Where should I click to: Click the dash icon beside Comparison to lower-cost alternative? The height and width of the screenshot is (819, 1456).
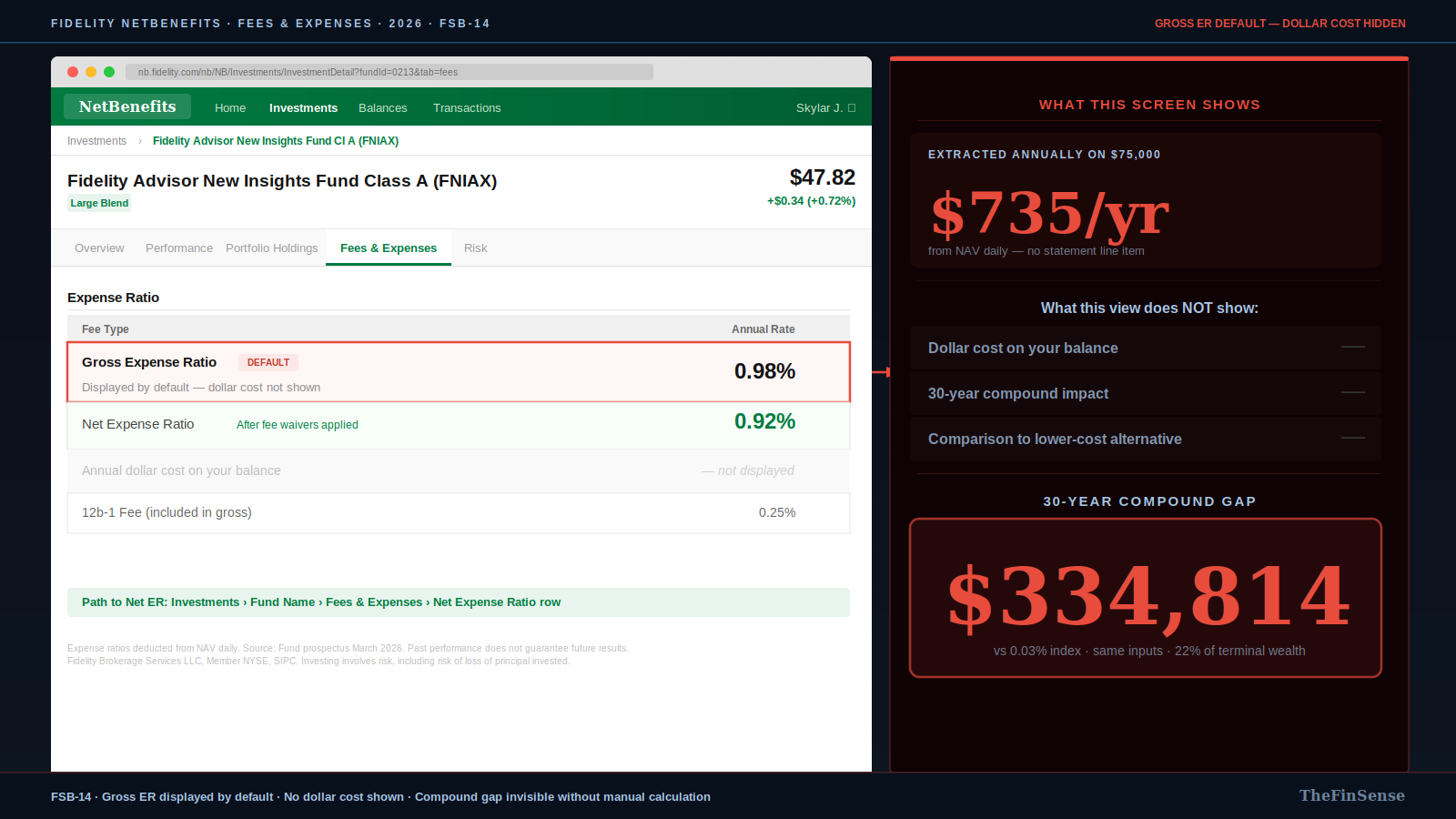coord(1353,438)
